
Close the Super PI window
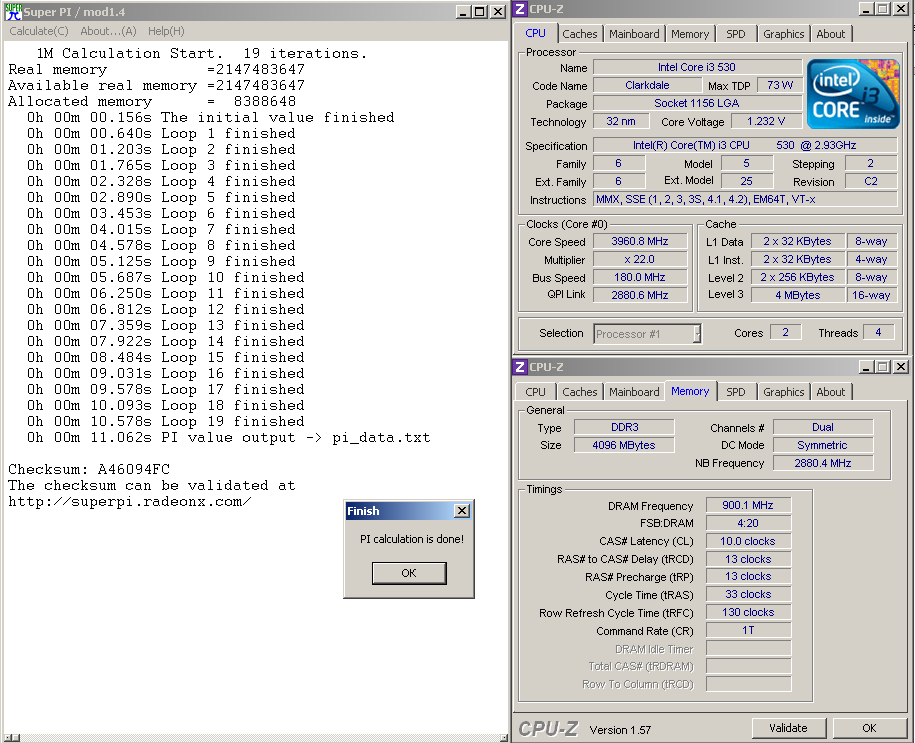(497, 12)
